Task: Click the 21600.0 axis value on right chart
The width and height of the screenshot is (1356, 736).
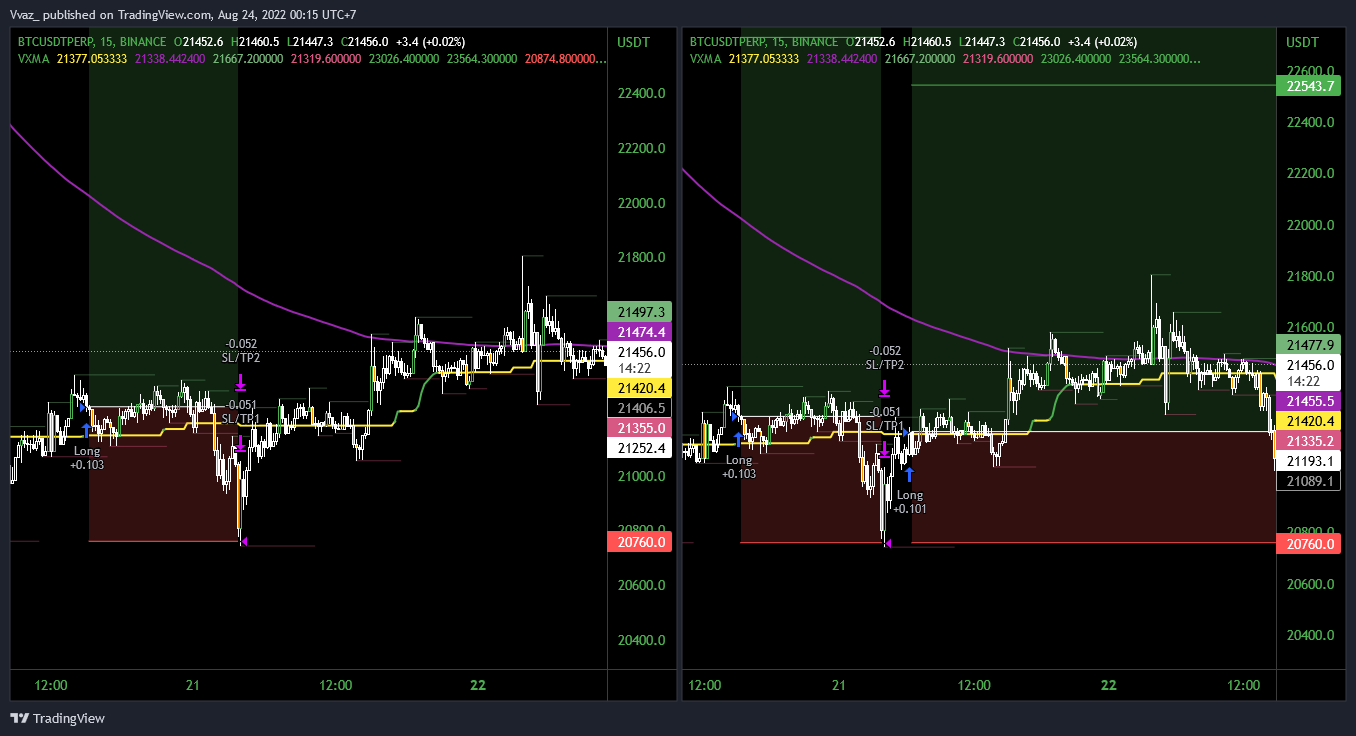Action: pos(1311,327)
